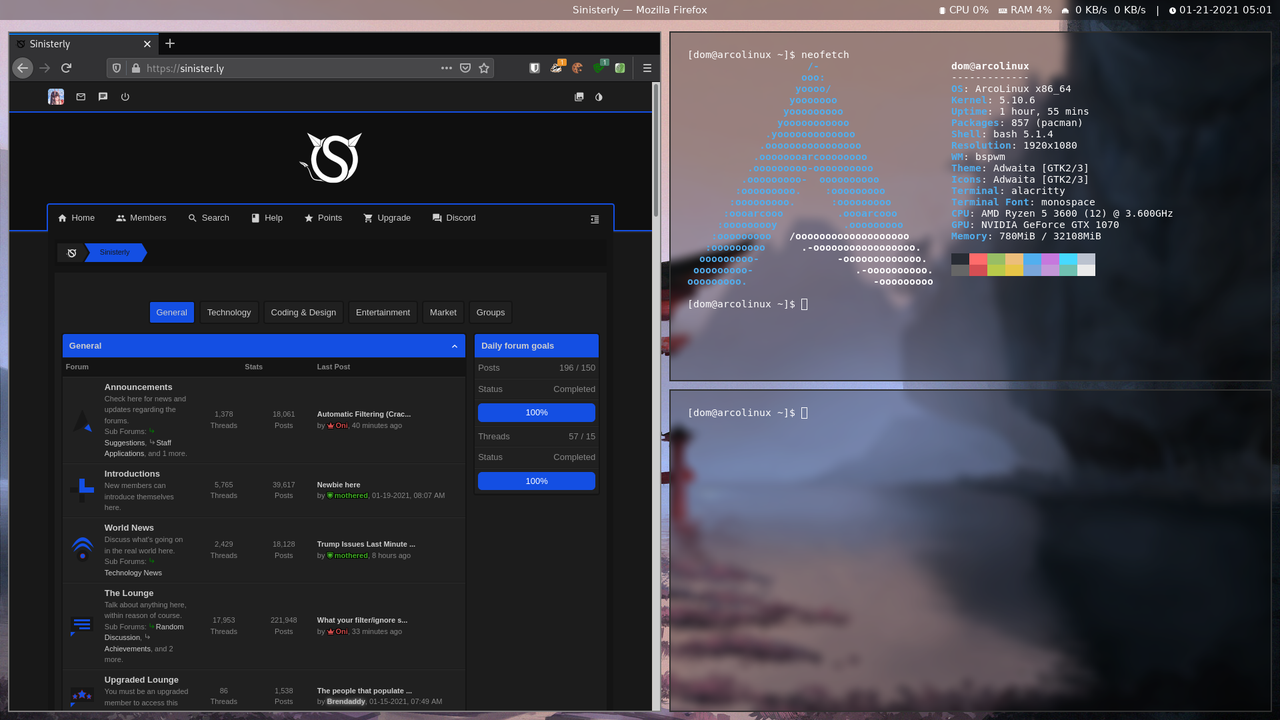Open the World News forum
1280x720 pixels.
point(129,528)
